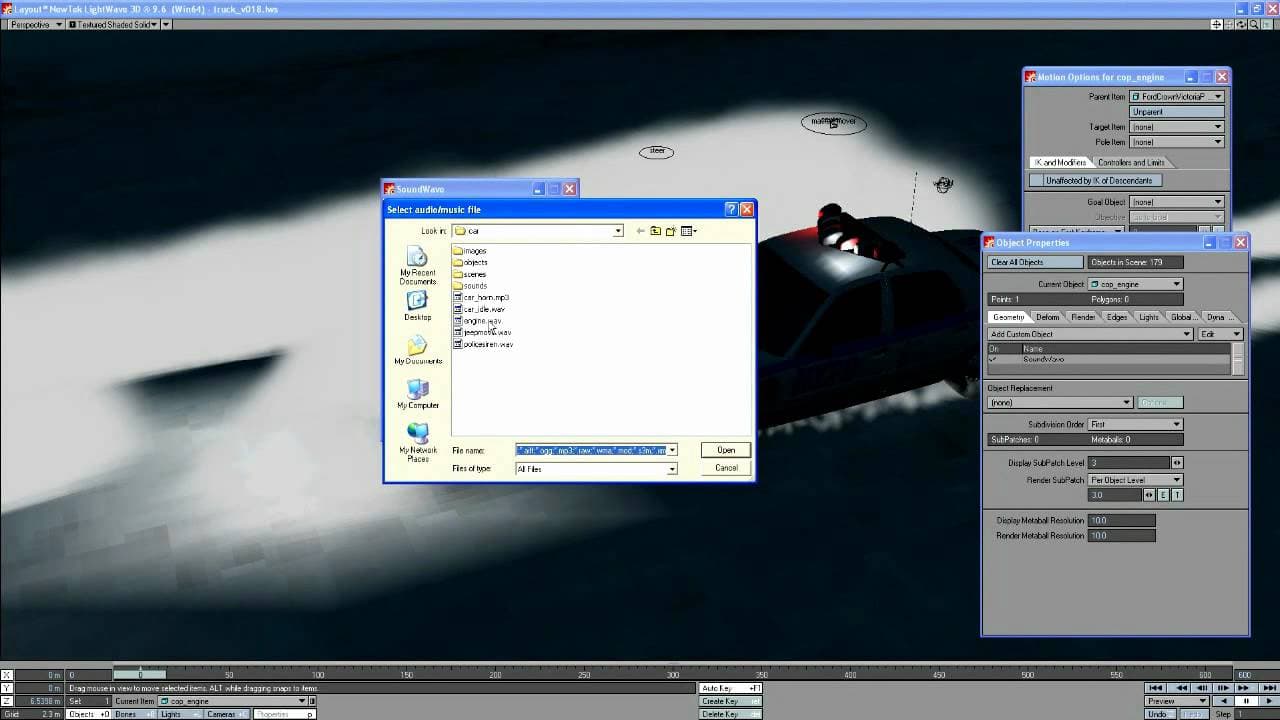The height and width of the screenshot is (720, 1280).
Task: Expand the Add Custom Object dropdown
Action: pos(1187,334)
